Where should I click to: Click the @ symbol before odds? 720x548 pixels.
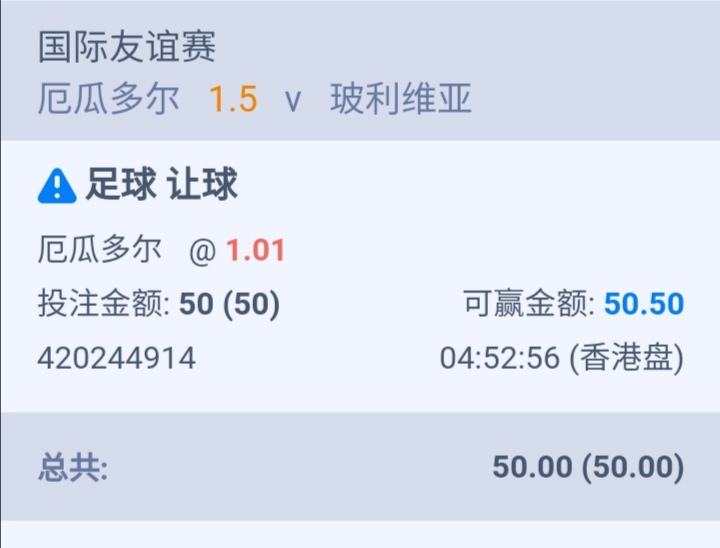coord(202,251)
